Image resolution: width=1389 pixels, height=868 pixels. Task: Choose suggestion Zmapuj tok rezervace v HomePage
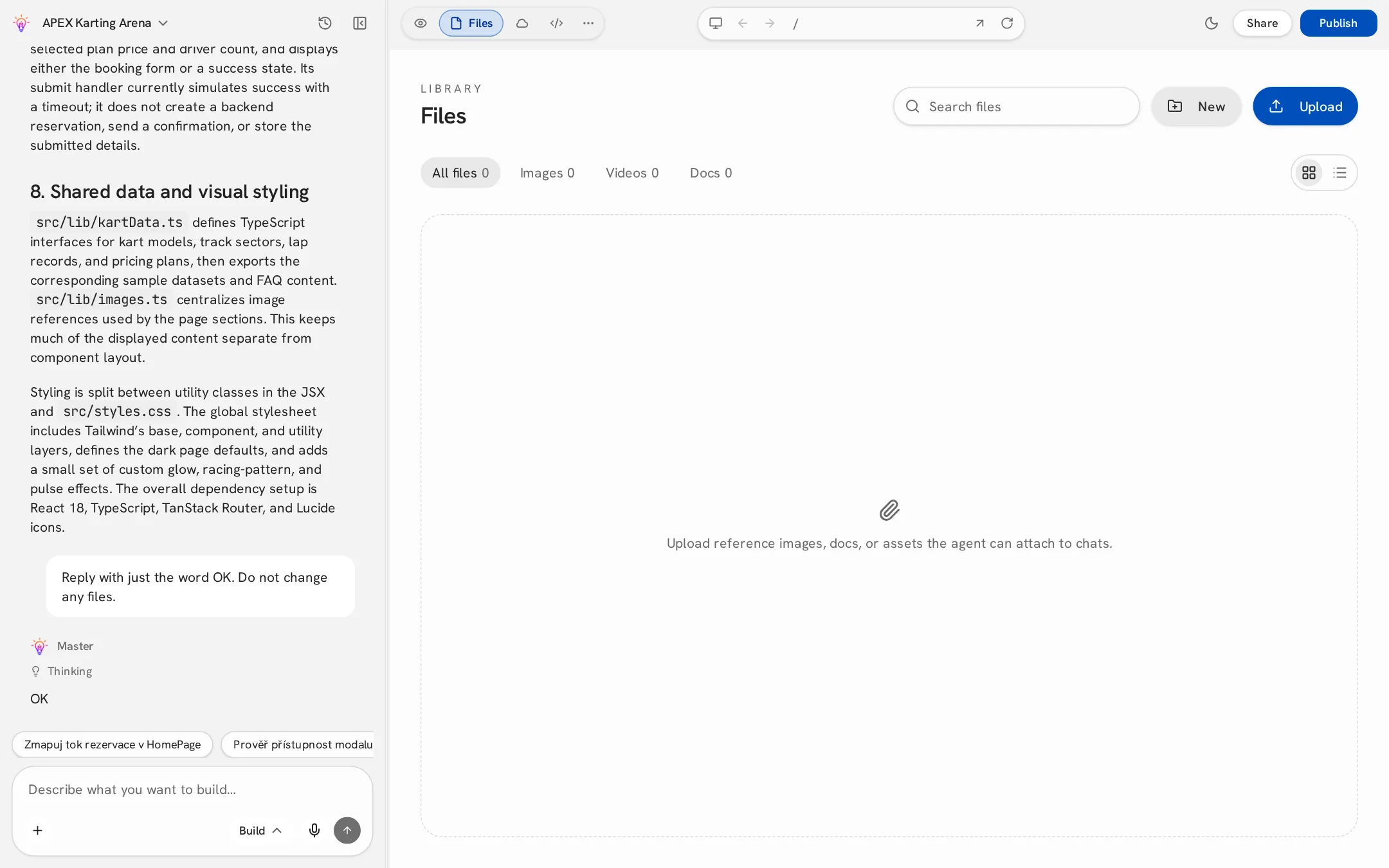click(x=113, y=745)
